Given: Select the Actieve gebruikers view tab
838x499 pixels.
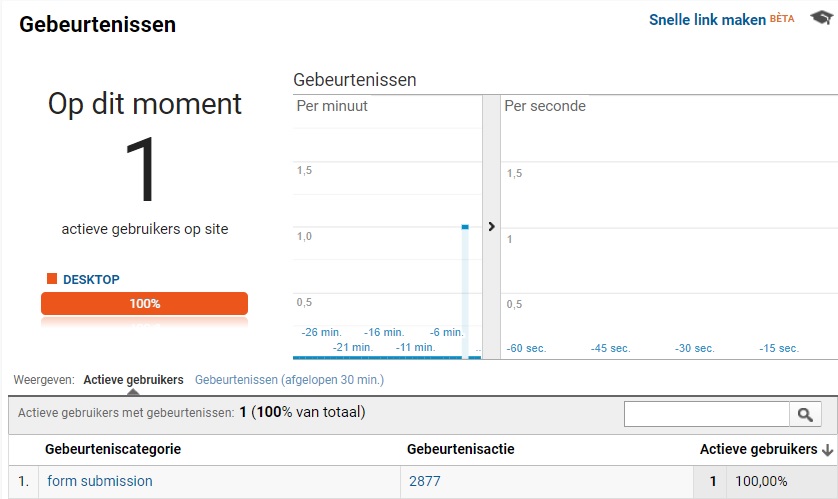Looking at the screenshot, I should 133,380.
